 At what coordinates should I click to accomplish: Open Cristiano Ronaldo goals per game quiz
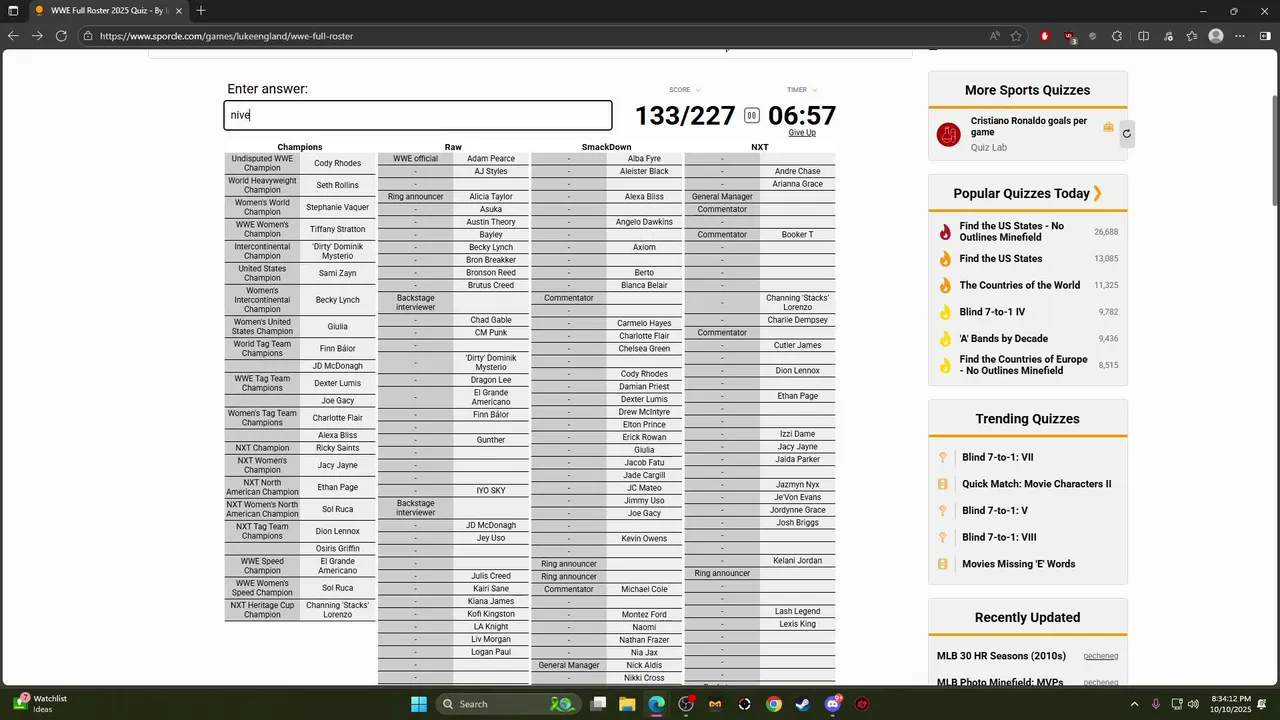point(1028,126)
